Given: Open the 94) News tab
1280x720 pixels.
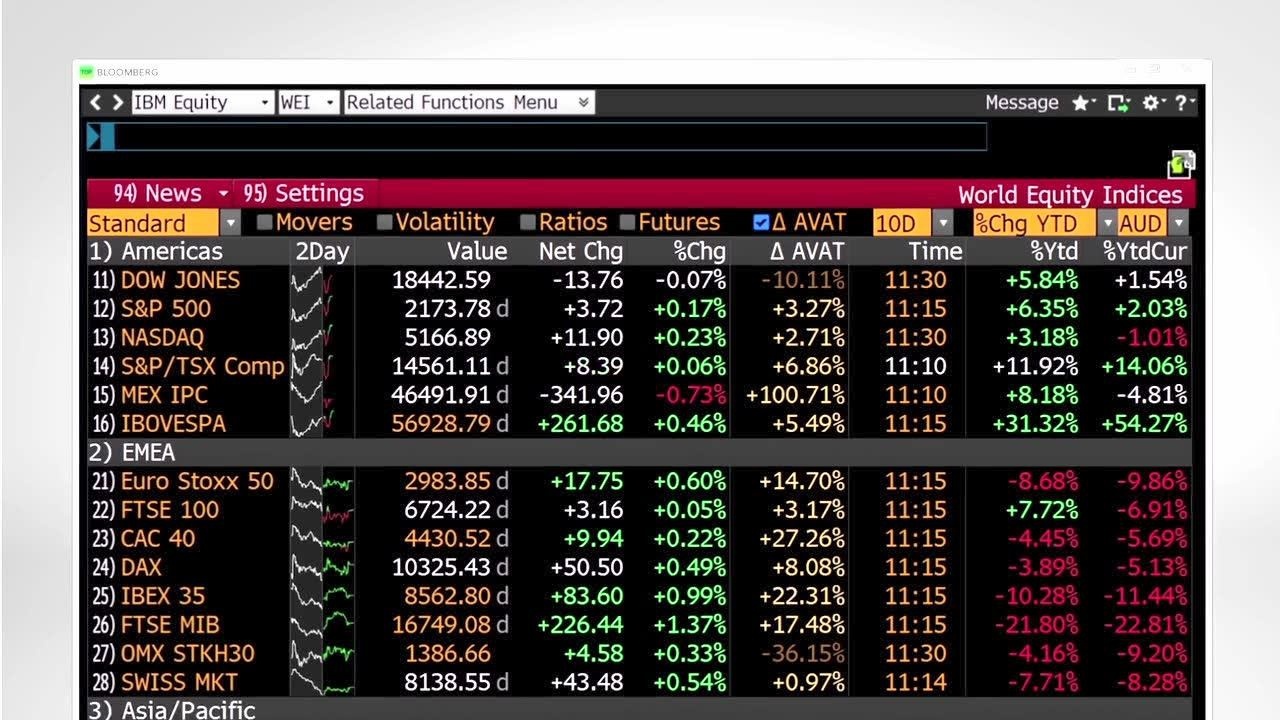Looking at the screenshot, I should [157, 193].
